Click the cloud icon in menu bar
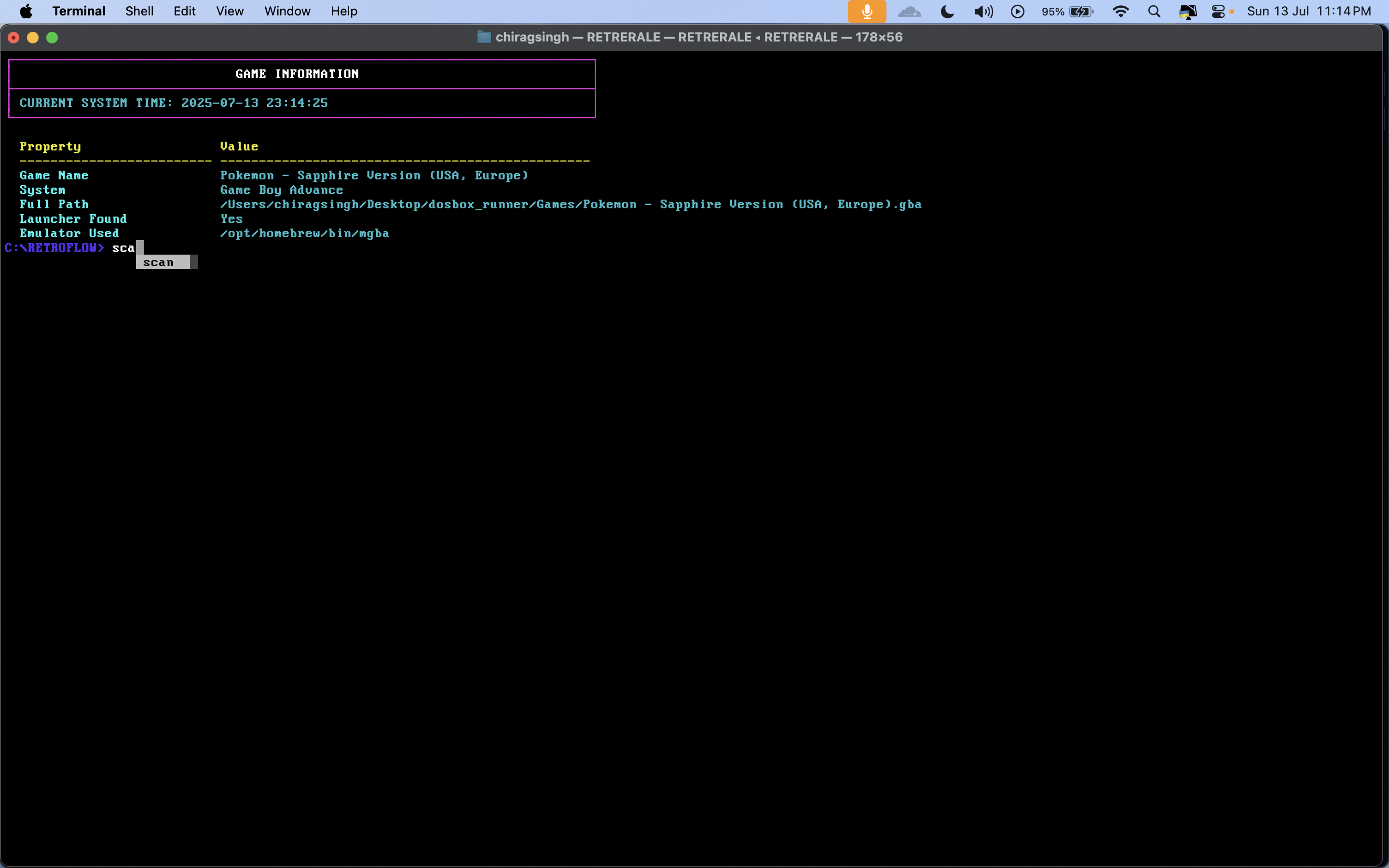Image resolution: width=1389 pixels, height=868 pixels. coord(909,12)
